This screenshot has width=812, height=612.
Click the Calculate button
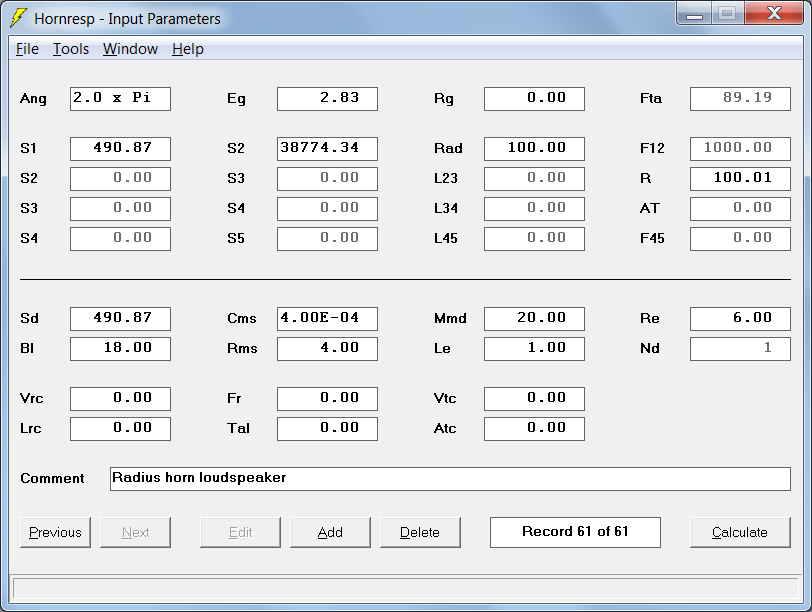click(740, 532)
